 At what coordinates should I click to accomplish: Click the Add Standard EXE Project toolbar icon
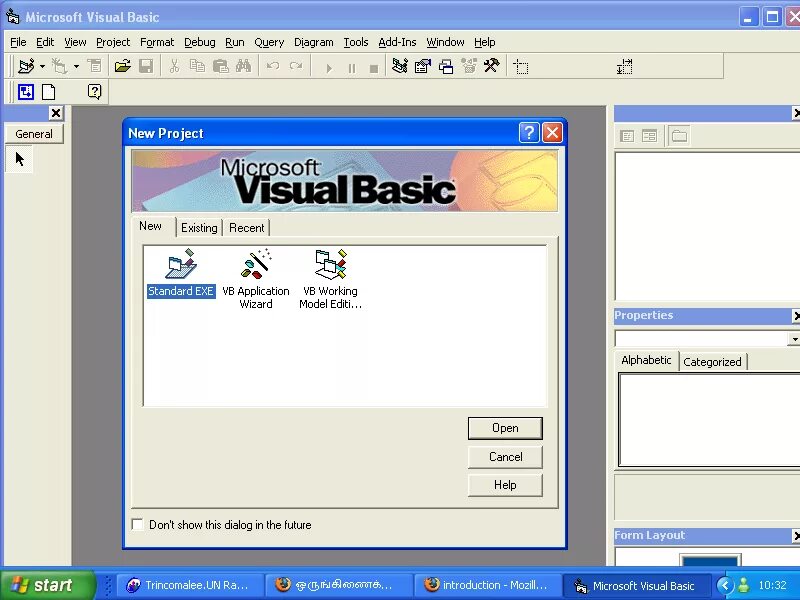click(26, 66)
